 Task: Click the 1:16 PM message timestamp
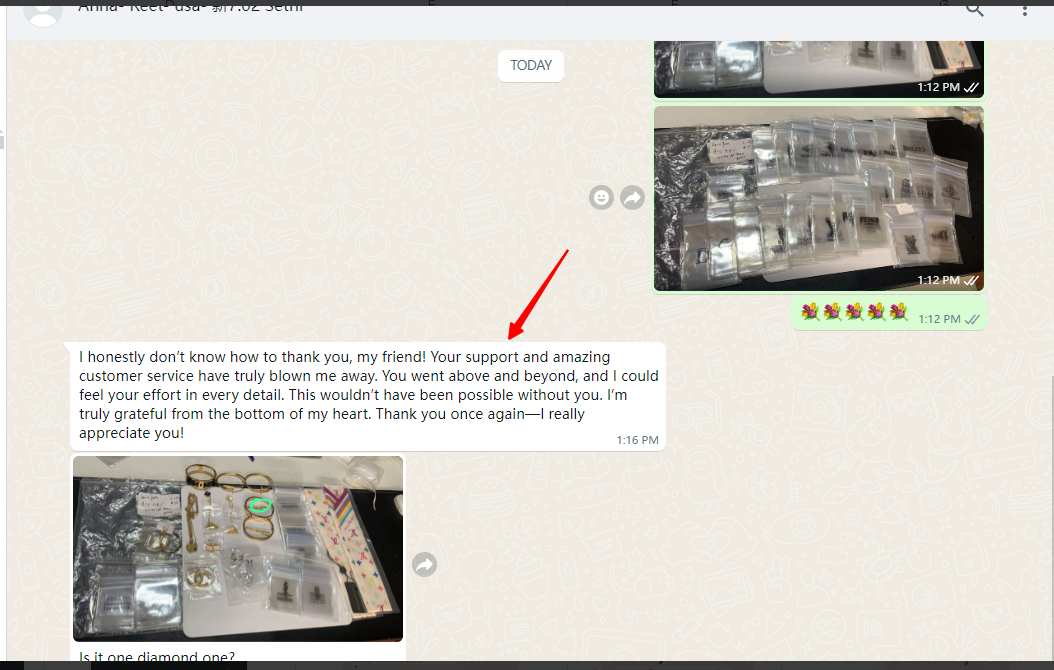[637, 440]
